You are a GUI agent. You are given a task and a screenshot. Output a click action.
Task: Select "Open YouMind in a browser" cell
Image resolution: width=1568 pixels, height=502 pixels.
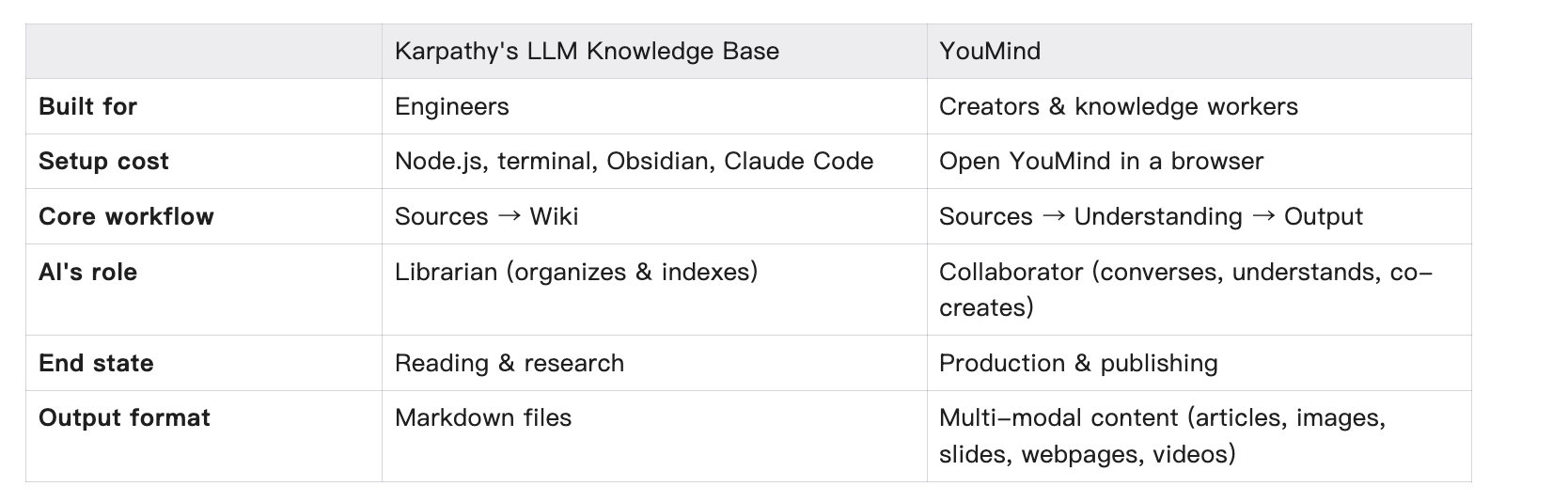coord(1101,161)
